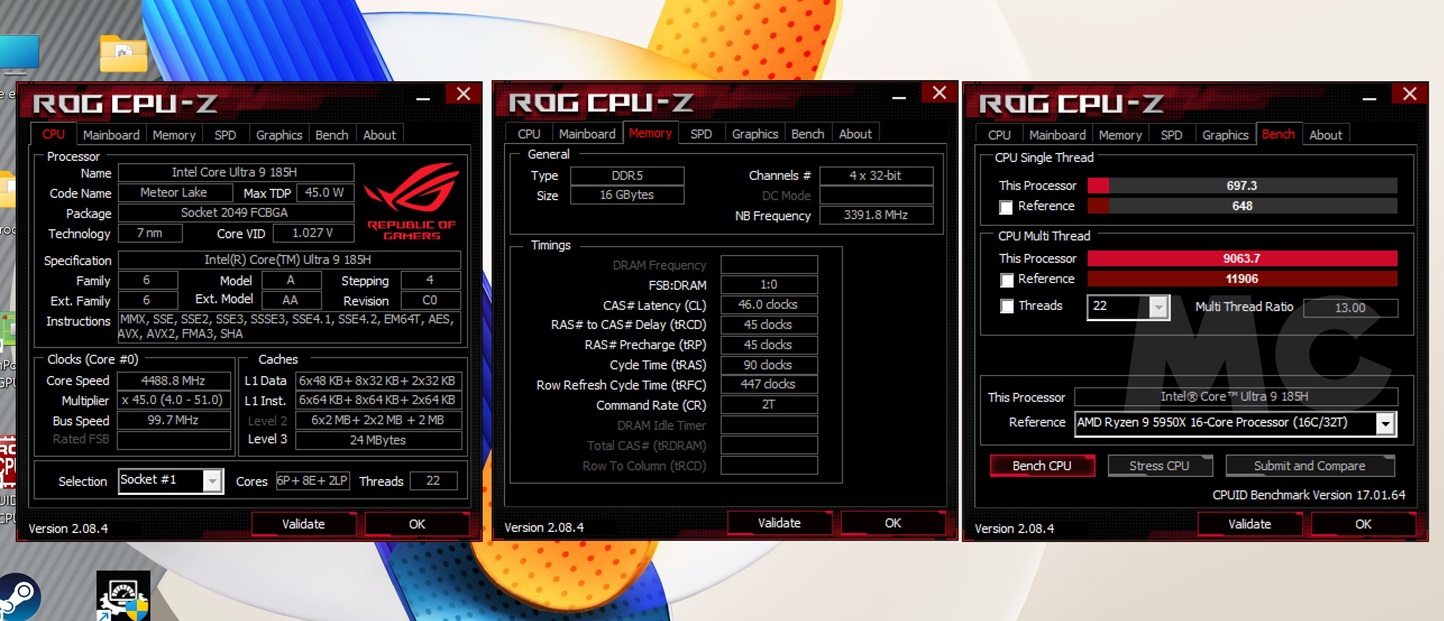This screenshot has width=1444, height=621.
Task: Close the CPU-Z Bench window
Action: (x=1409, y=94)
